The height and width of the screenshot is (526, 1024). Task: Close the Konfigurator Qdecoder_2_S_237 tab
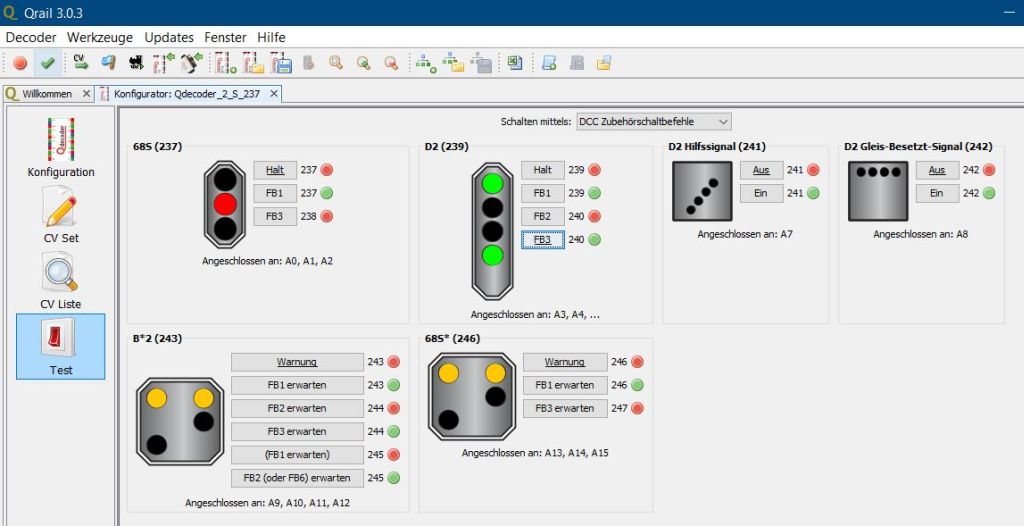click(274, 94)
